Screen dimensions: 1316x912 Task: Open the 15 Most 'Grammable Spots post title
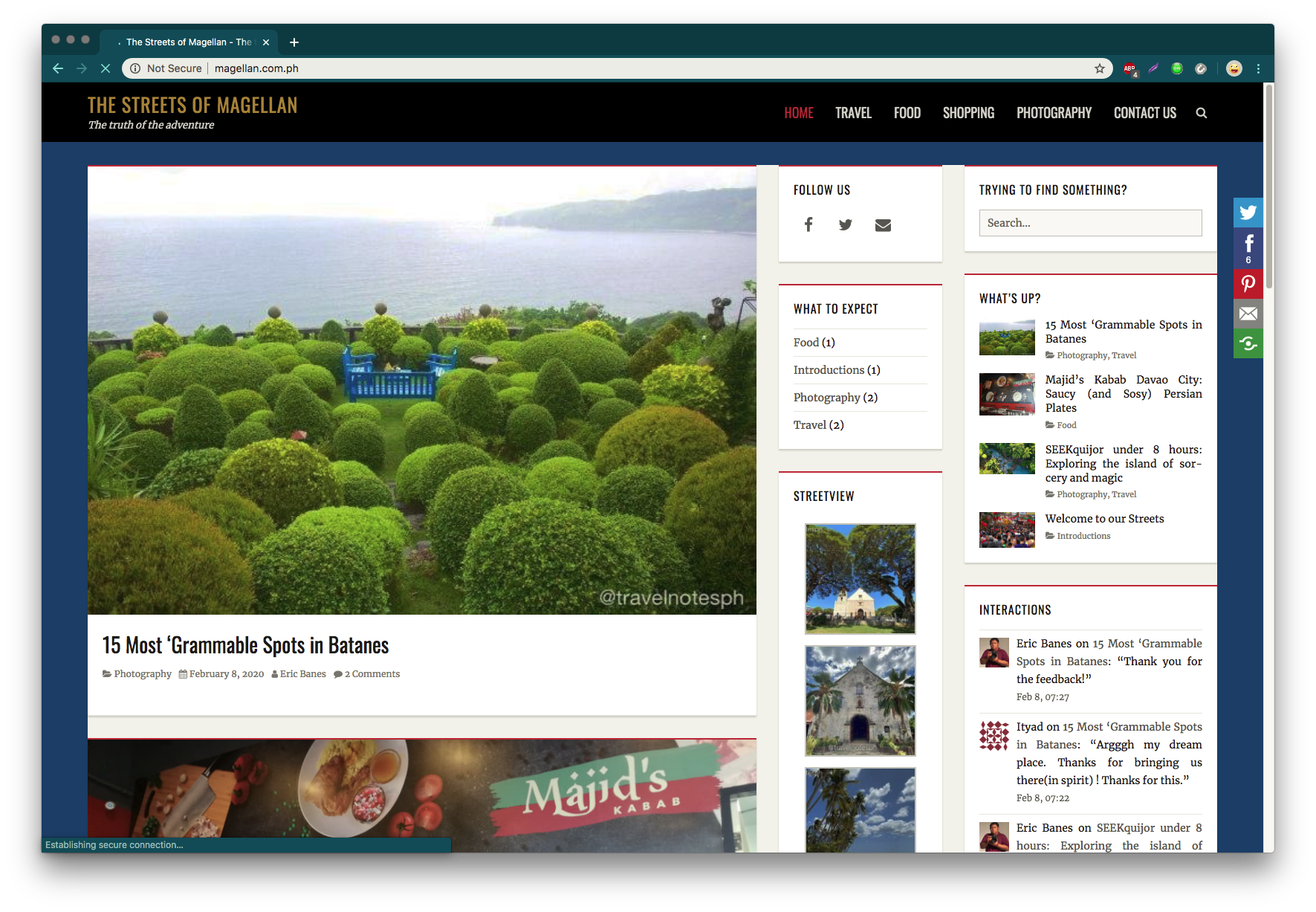tap(245, 645)
